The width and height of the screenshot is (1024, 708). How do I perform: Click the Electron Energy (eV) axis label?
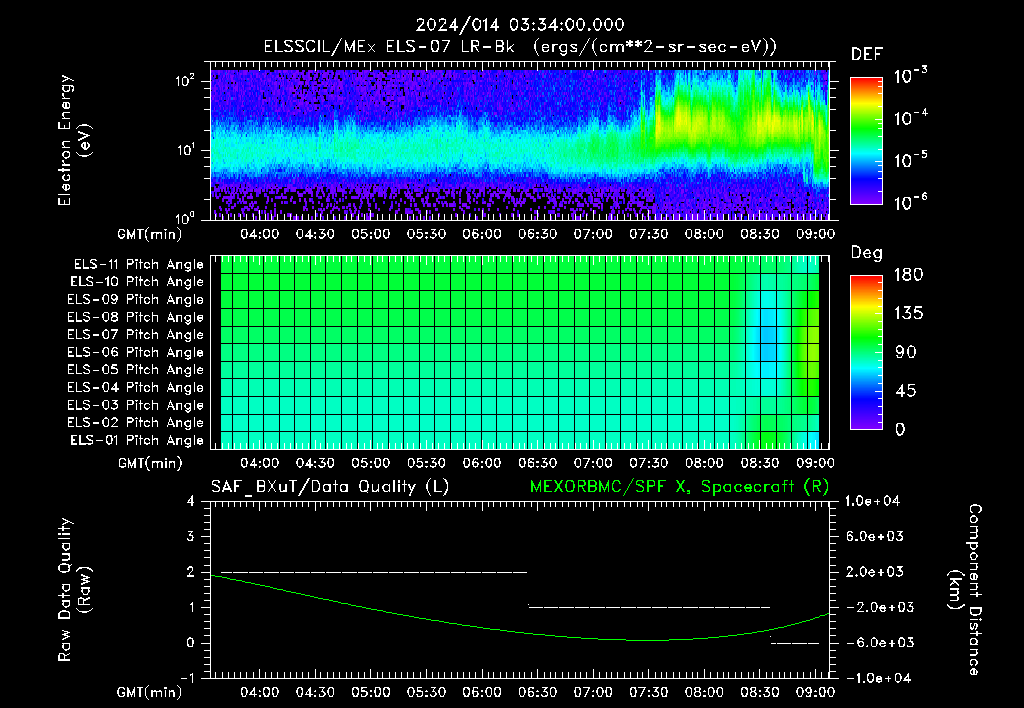[74, 140]
